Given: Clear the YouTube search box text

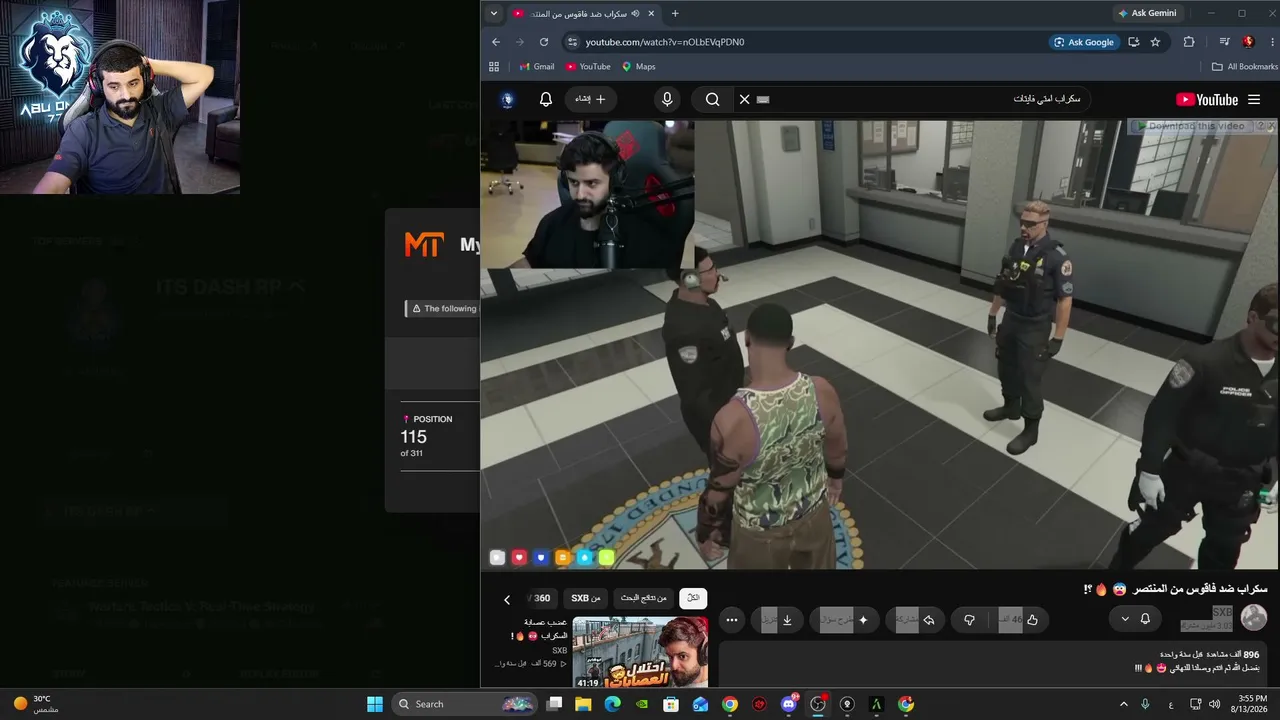Looking at the screenshot, I should (x=744, y=99).
